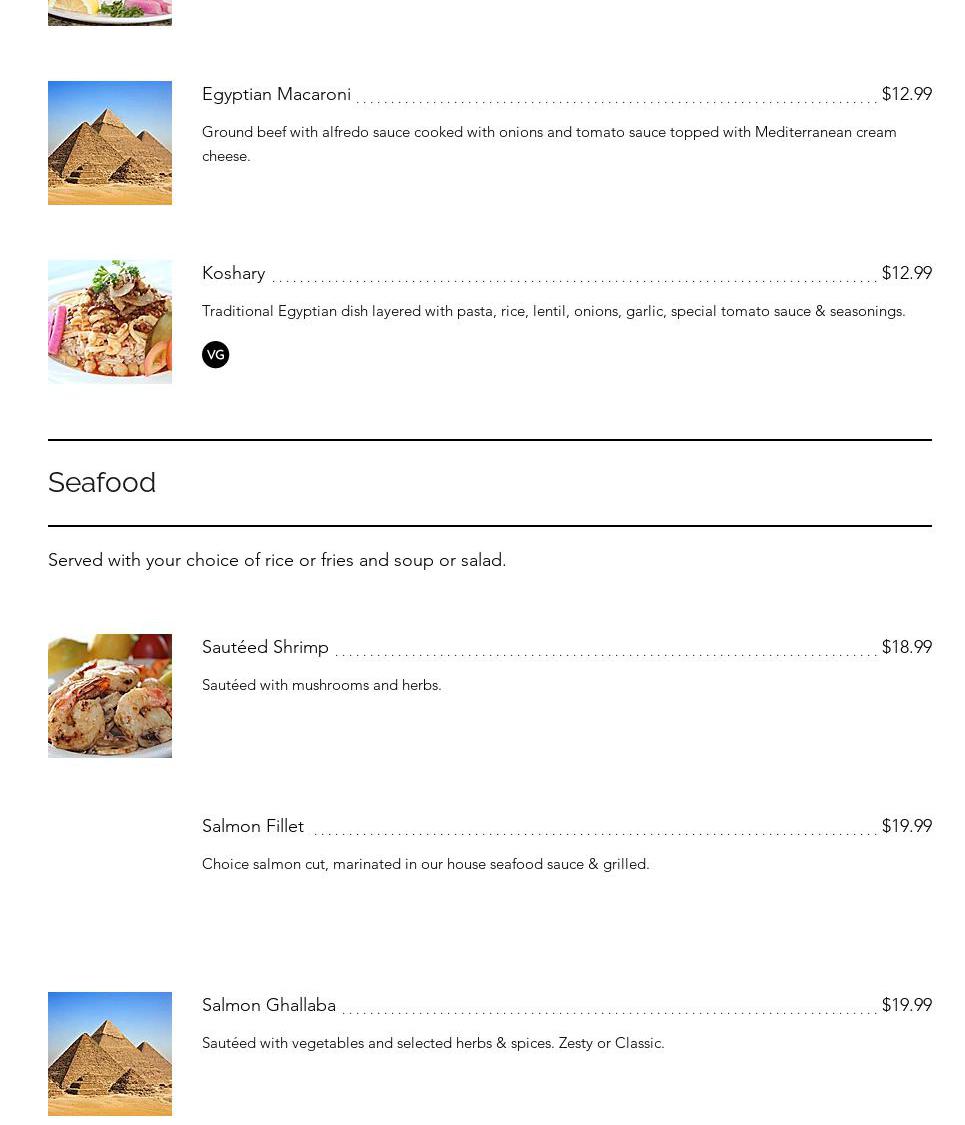Click the partially visible dish photo at top

click(110, 12)
